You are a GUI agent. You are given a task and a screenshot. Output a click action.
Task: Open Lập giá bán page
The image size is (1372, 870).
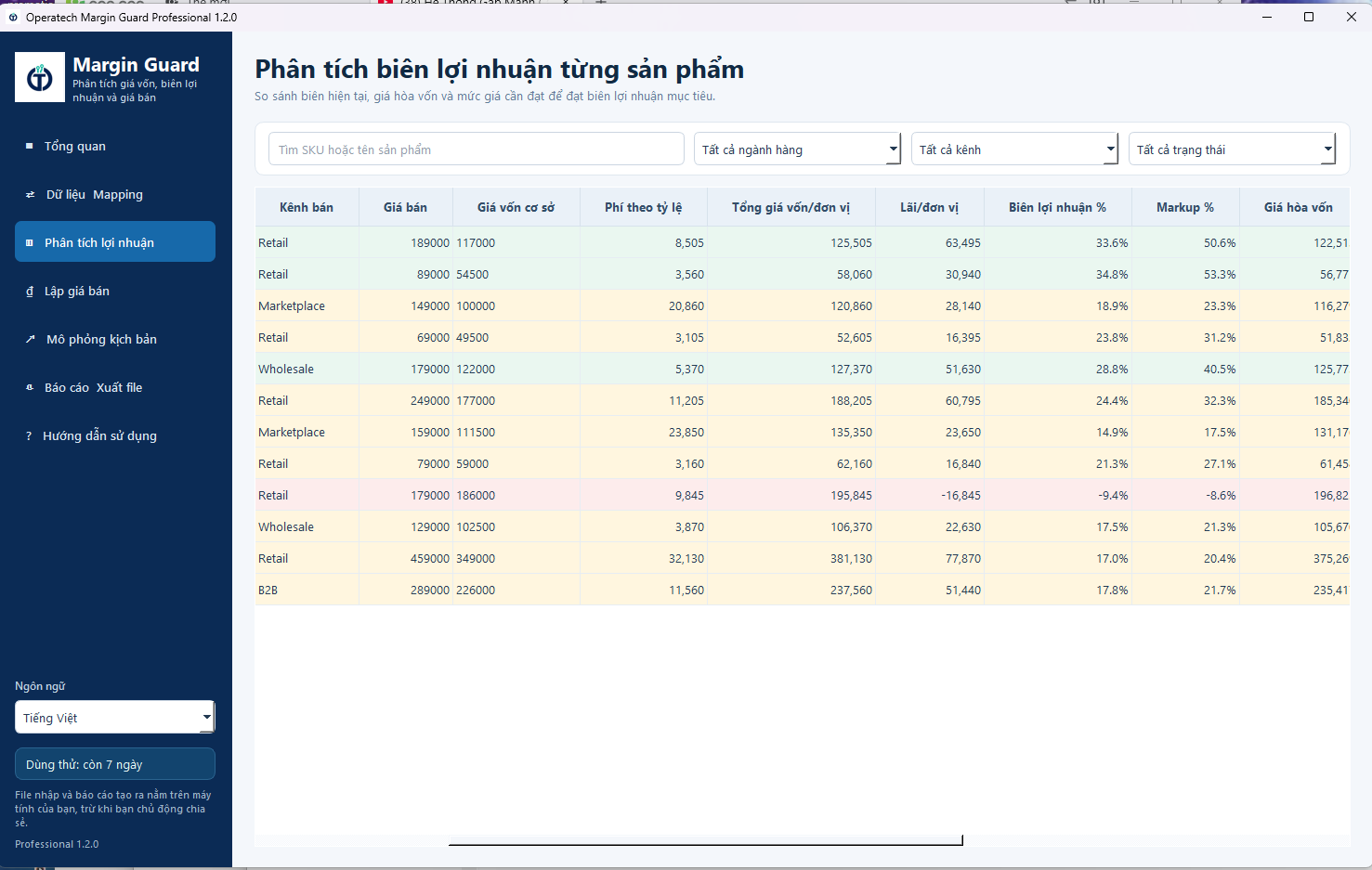coord(115,291)
